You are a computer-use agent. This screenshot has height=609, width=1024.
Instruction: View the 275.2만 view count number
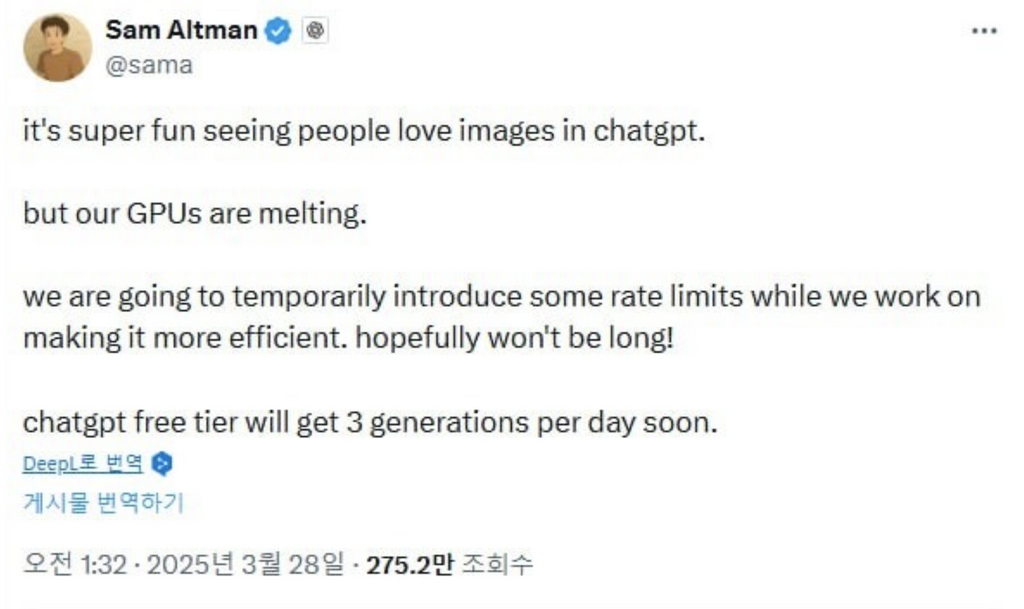coord(409,565)
